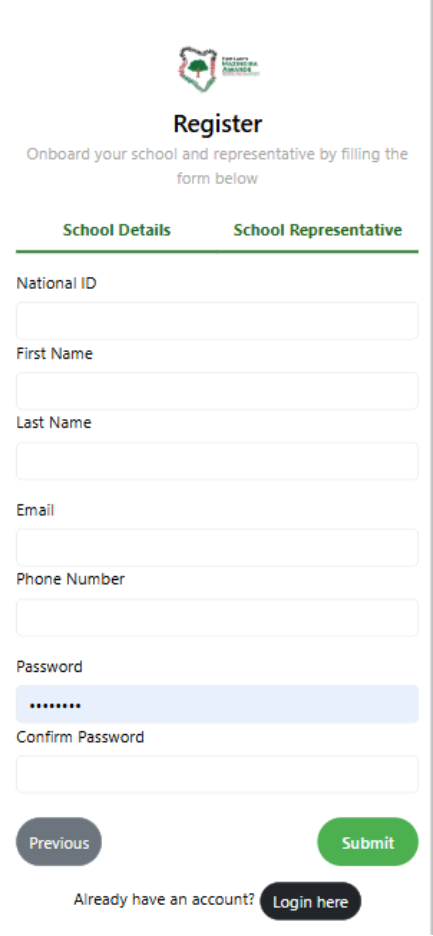Click the onboarding description subtitle text
This screenshot has height=936, width=433.
[x=217, y=166]
